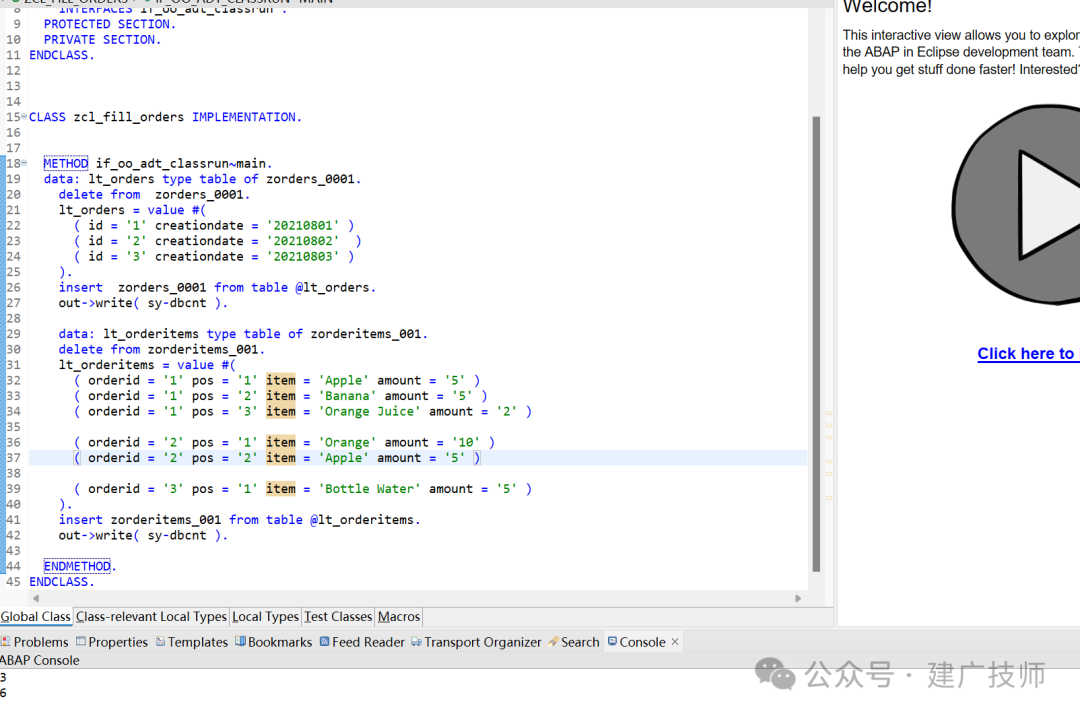Open the Test Classes tab
1080x718 pixels.
coord(338,617)
